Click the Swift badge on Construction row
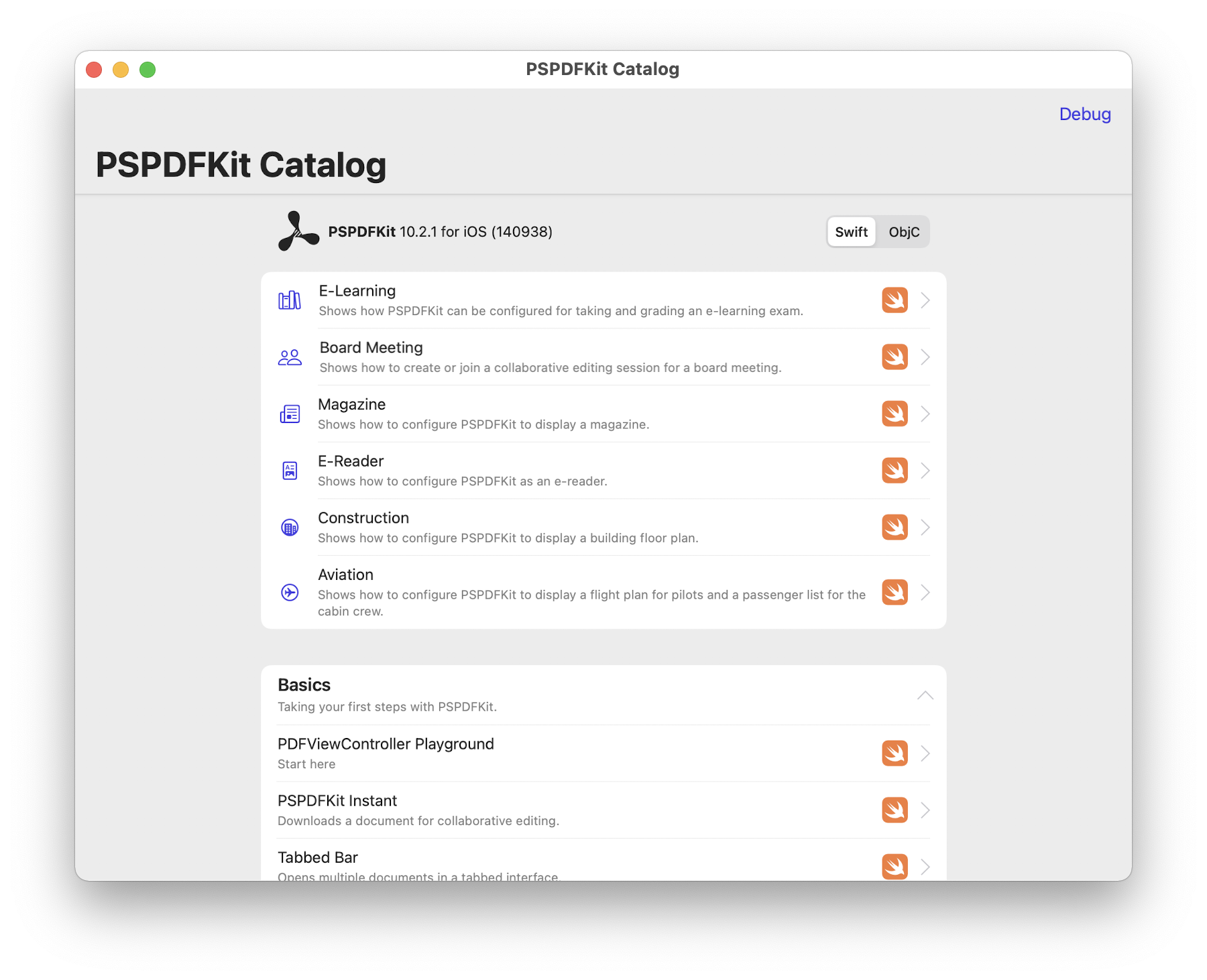This screenshot has width=1207, height=980. [895, 528]
